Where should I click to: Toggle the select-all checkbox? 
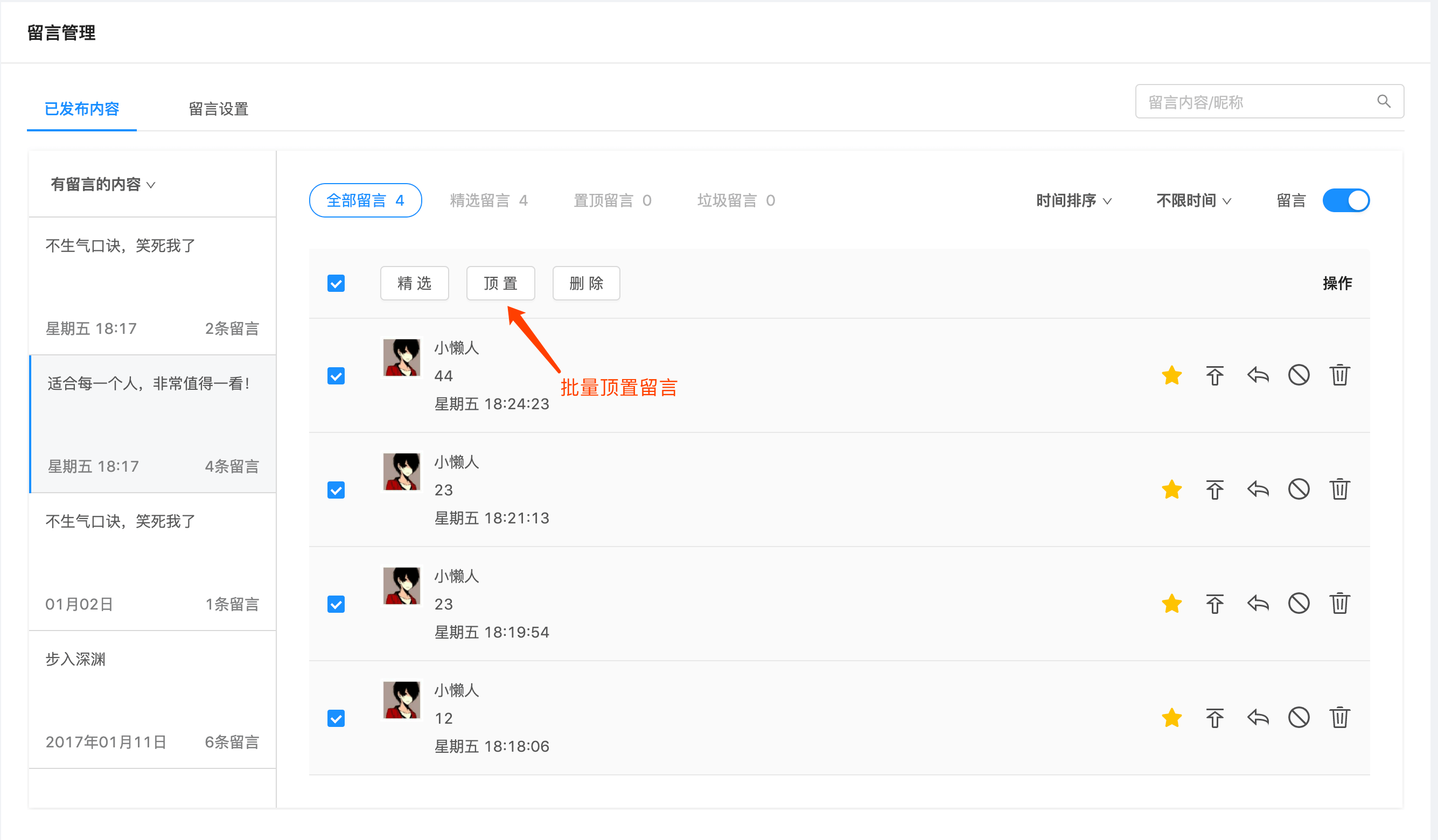point(336,283)
